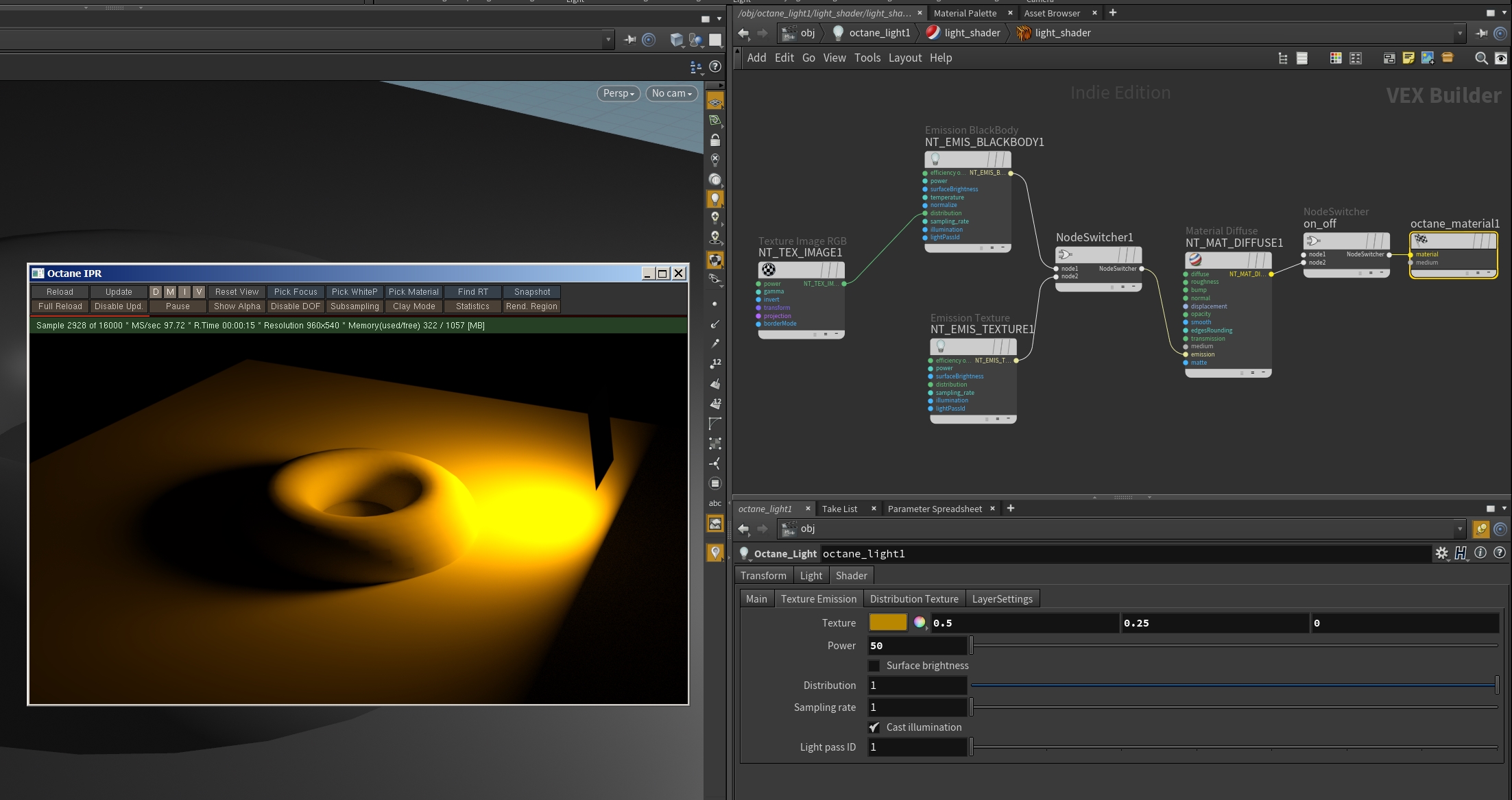Screen dimensions: 1512x800
Task: Click the octane_material1 node icon
Action: pos(1421,240)
